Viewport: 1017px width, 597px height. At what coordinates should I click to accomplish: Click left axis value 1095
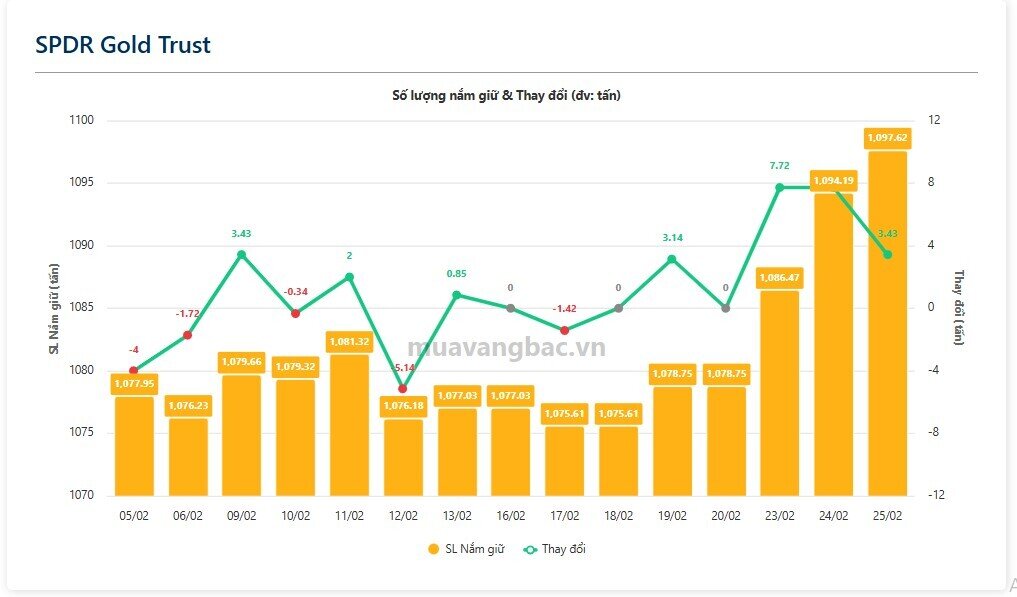82,182
